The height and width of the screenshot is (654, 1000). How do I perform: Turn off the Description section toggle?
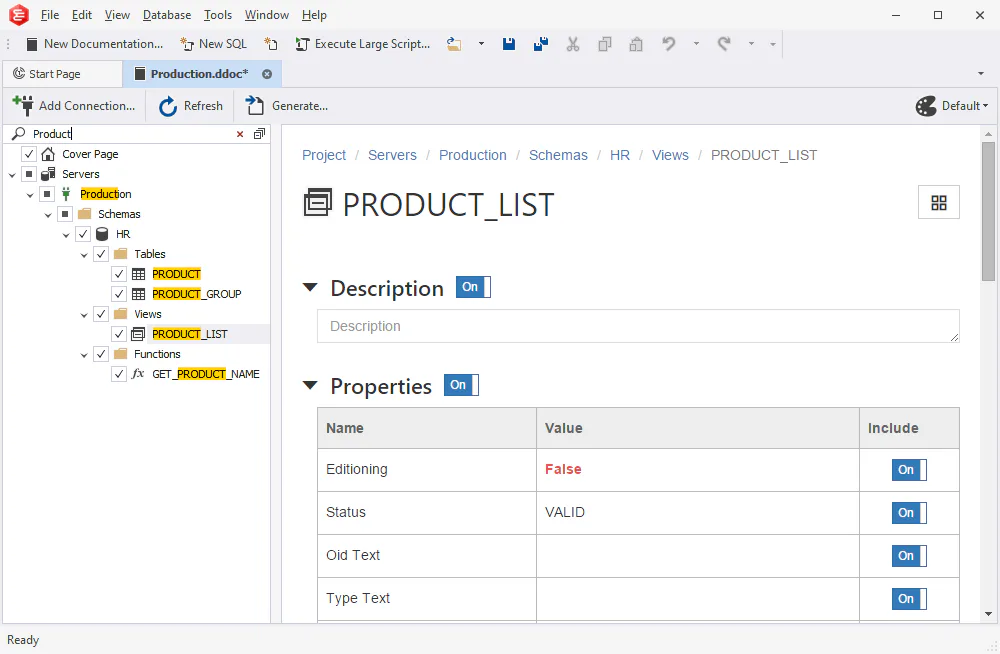473,287
